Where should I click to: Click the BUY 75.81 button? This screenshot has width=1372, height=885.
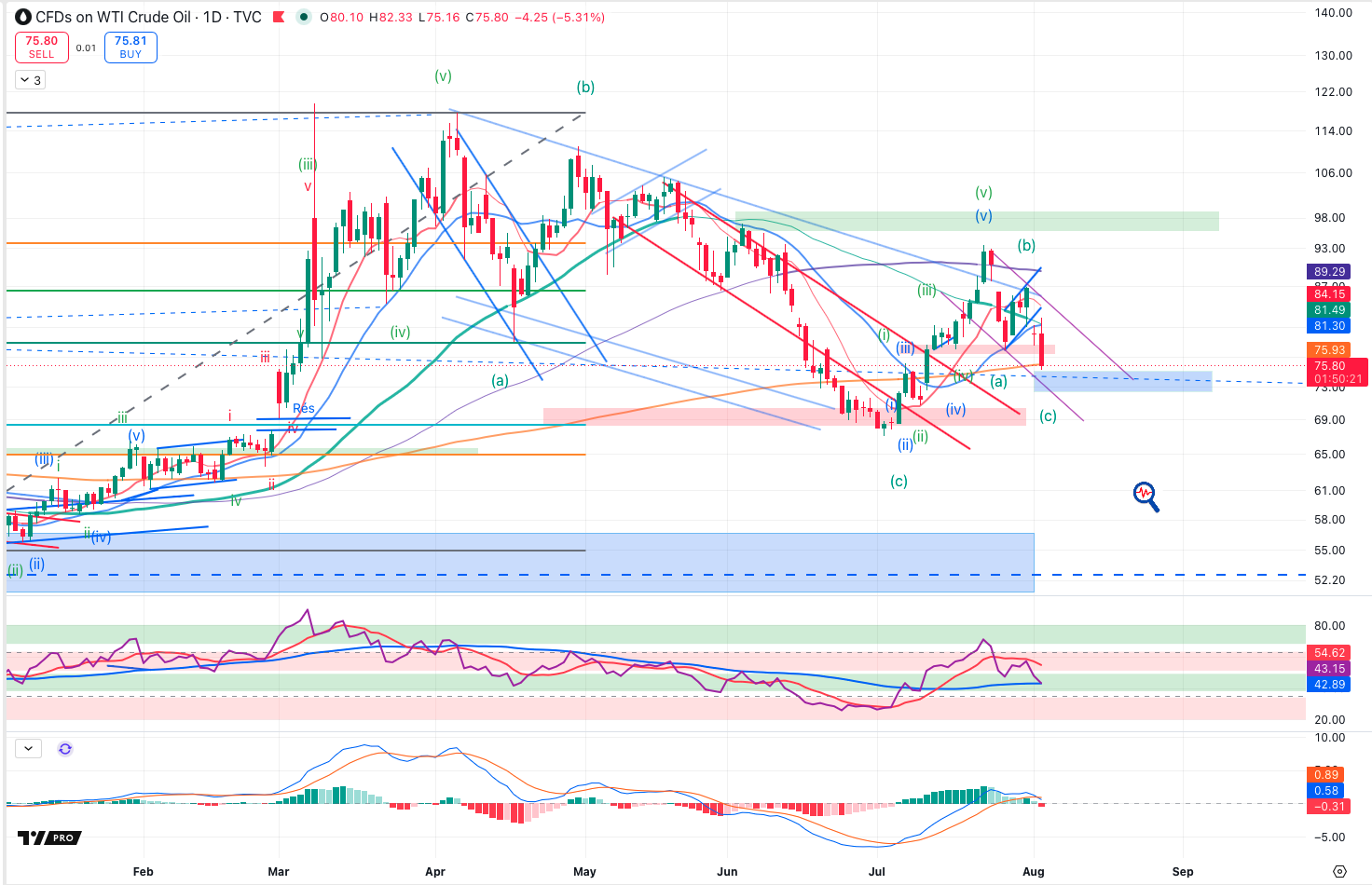coord(130,48)
